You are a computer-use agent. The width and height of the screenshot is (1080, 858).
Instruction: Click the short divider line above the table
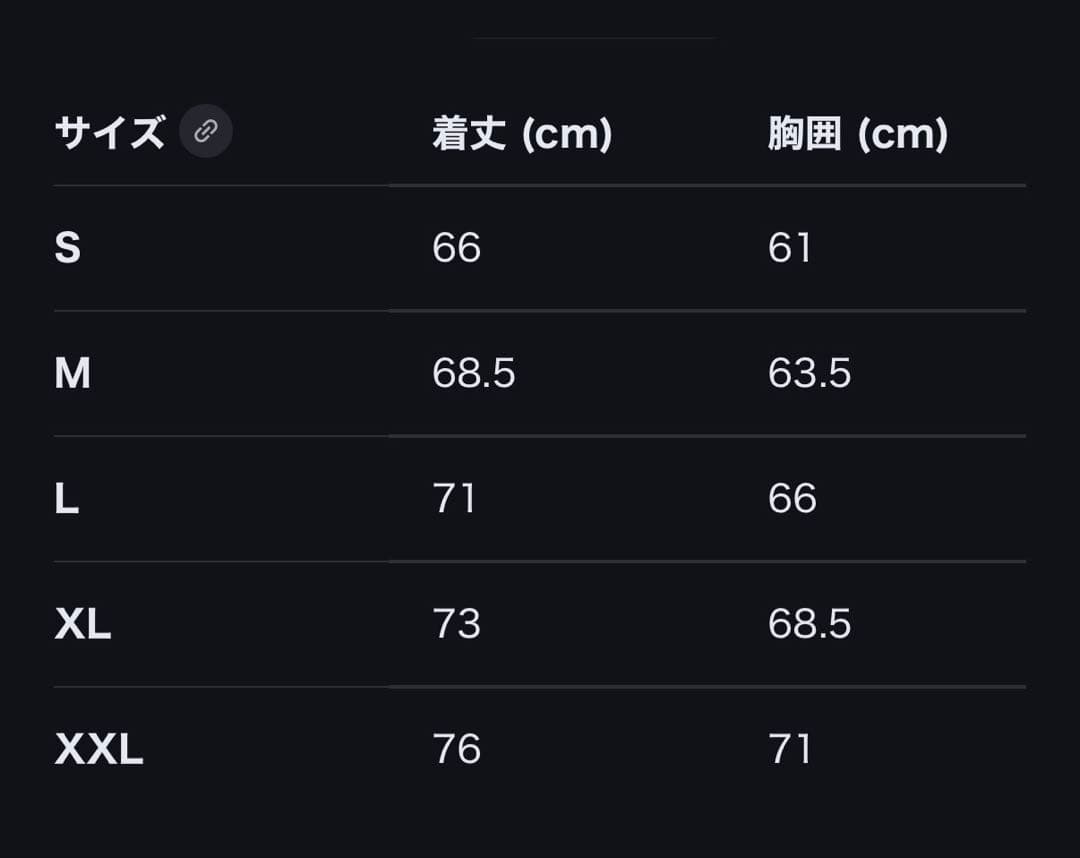pyautogui.click(x=594, y=38)
